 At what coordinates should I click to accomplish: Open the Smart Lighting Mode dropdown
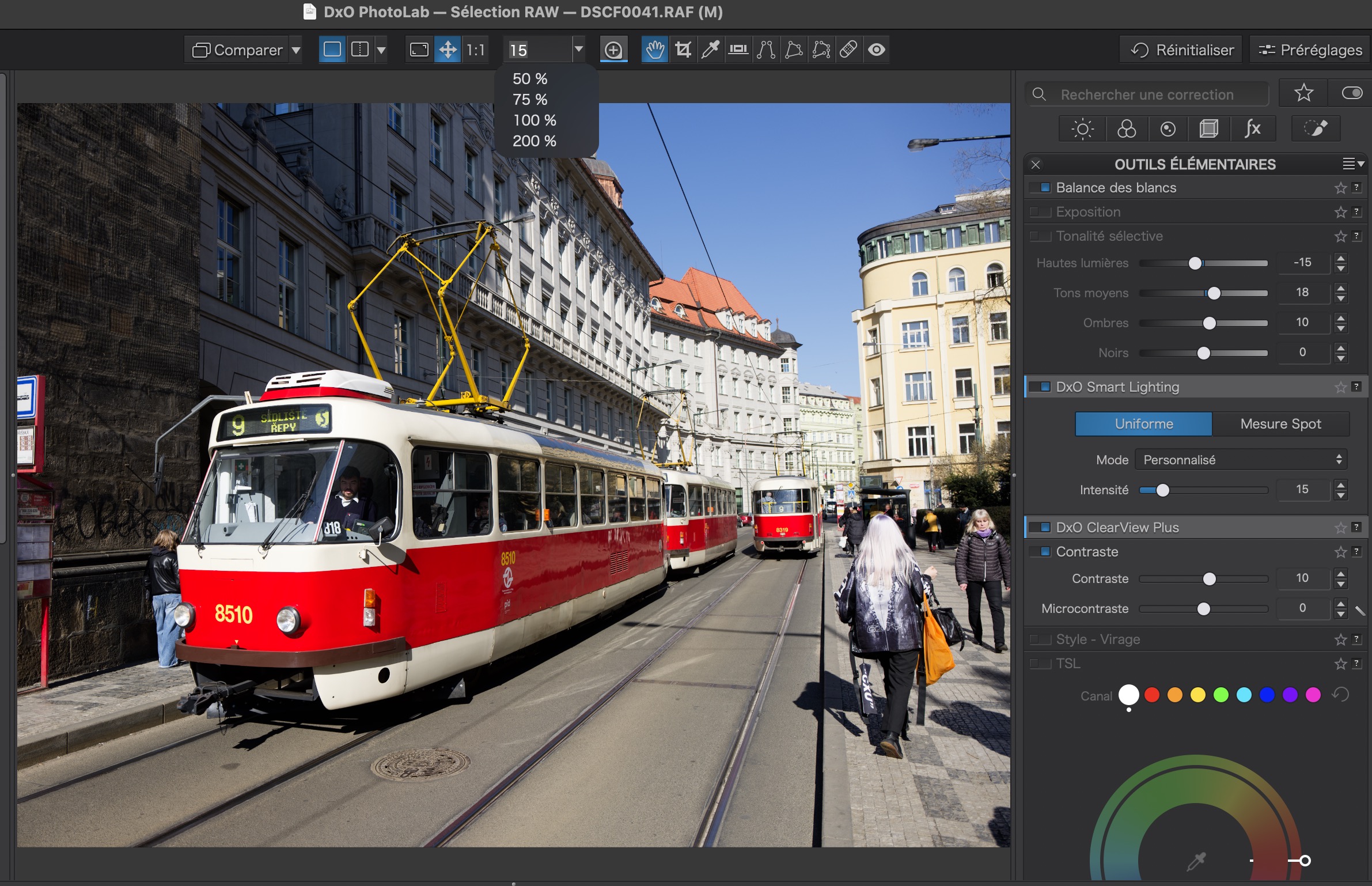pos(1241,460)
